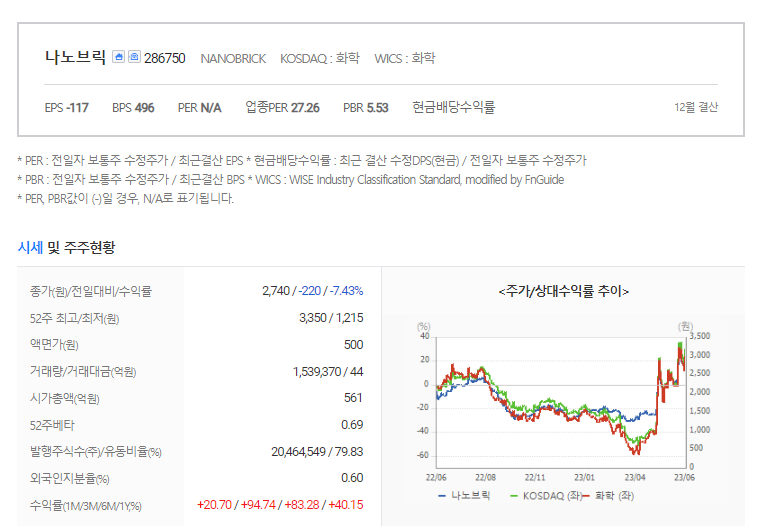
Task: Click the closing price 2,740
Action: [276, 291]
